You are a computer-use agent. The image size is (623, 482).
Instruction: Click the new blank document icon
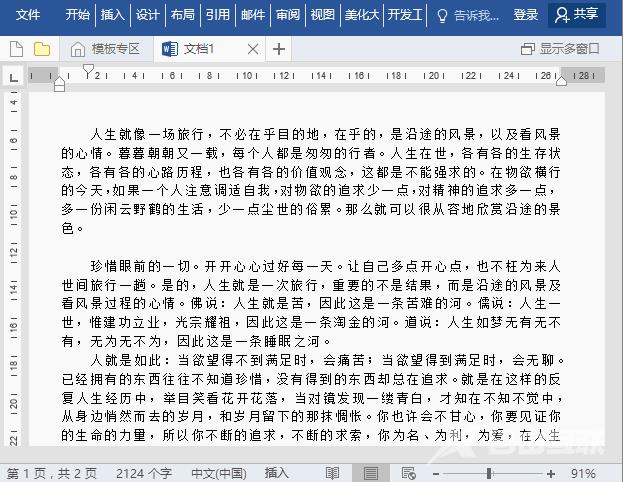coord(16,49)
